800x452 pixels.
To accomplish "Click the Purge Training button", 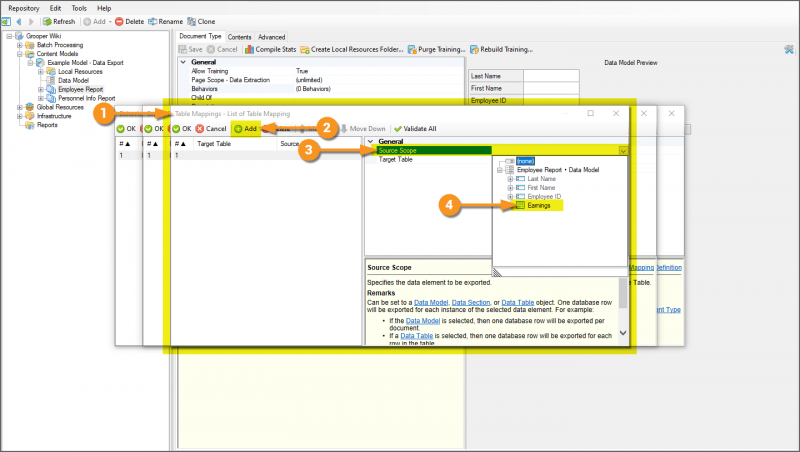I will point(436,49).
